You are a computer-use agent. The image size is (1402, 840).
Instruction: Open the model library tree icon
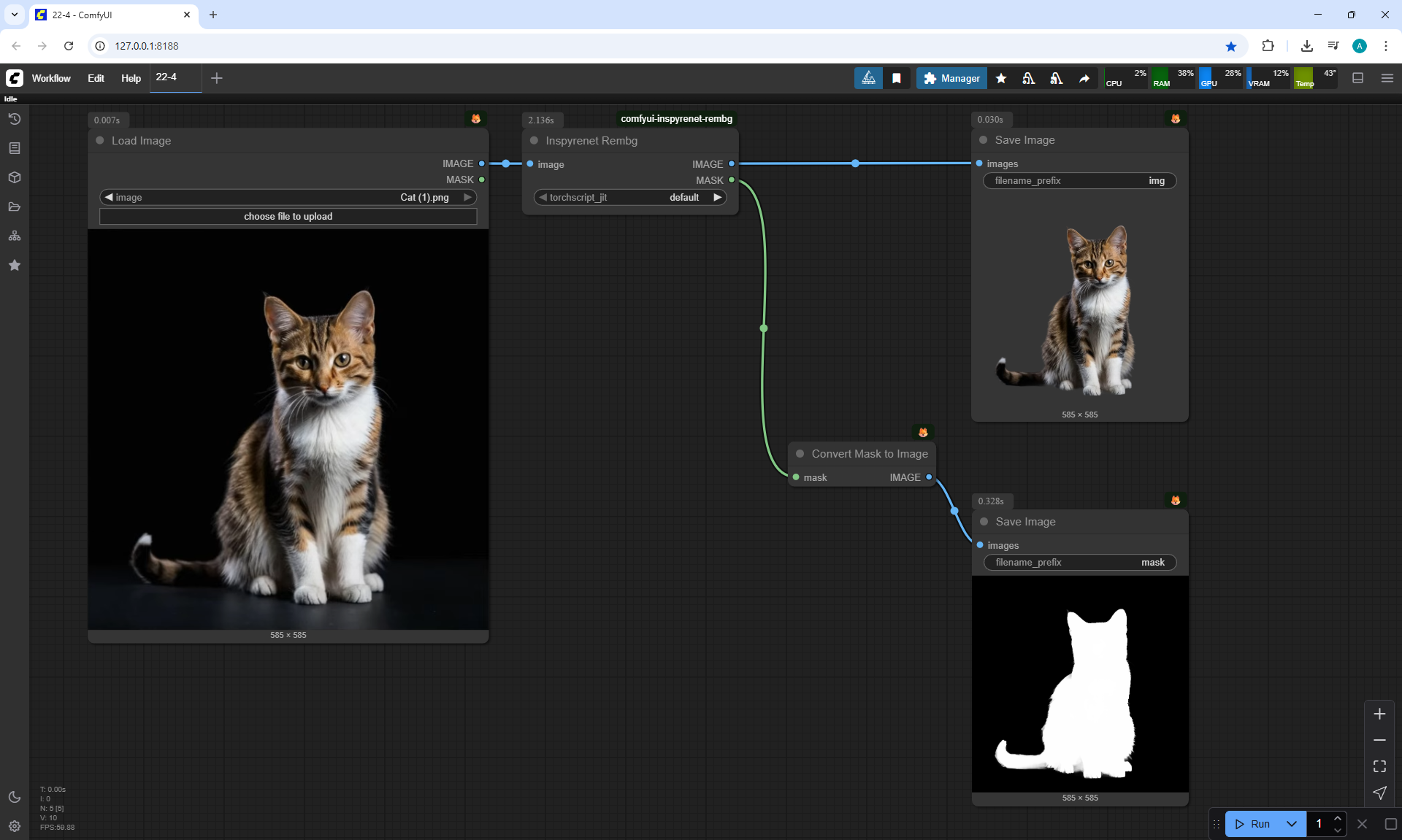[15, 236]
